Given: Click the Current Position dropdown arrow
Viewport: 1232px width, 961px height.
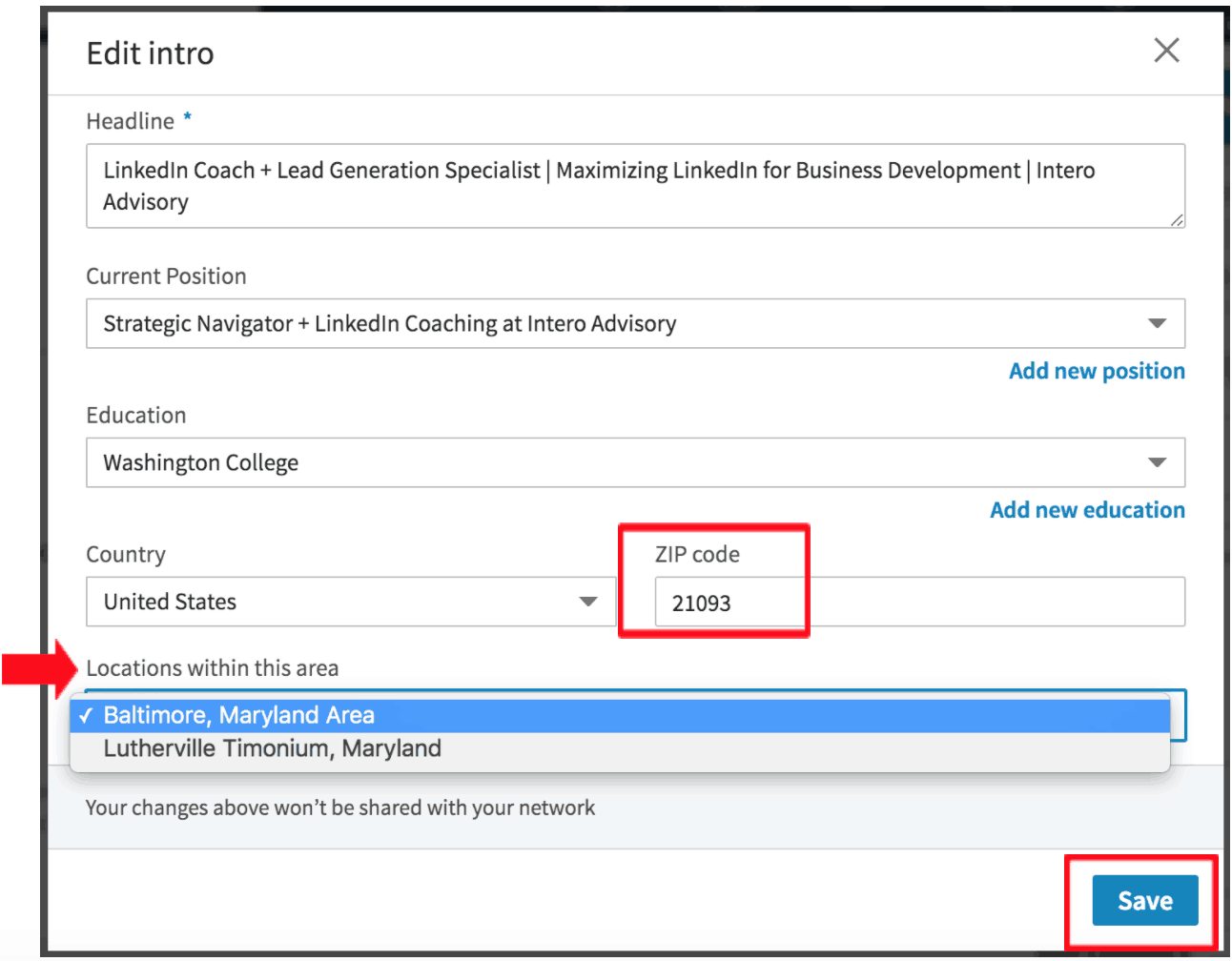Looking at the screenshot, I should [1157, 323].
